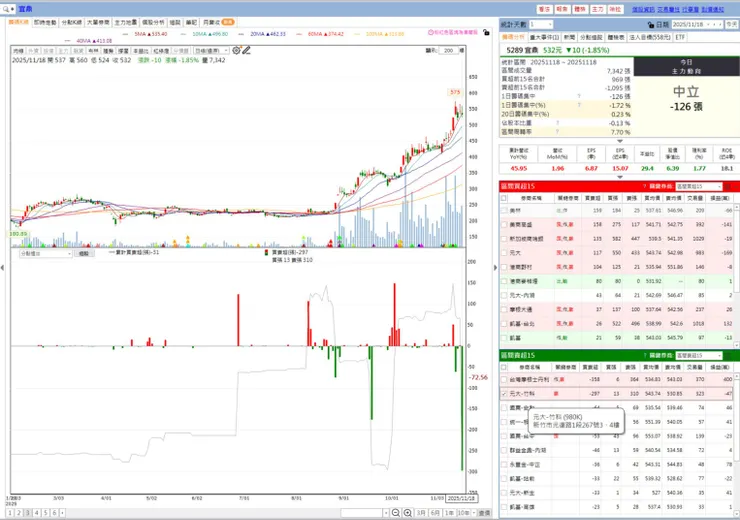
Task: Click the 今天 button next to the date
Action: [732, 25]
